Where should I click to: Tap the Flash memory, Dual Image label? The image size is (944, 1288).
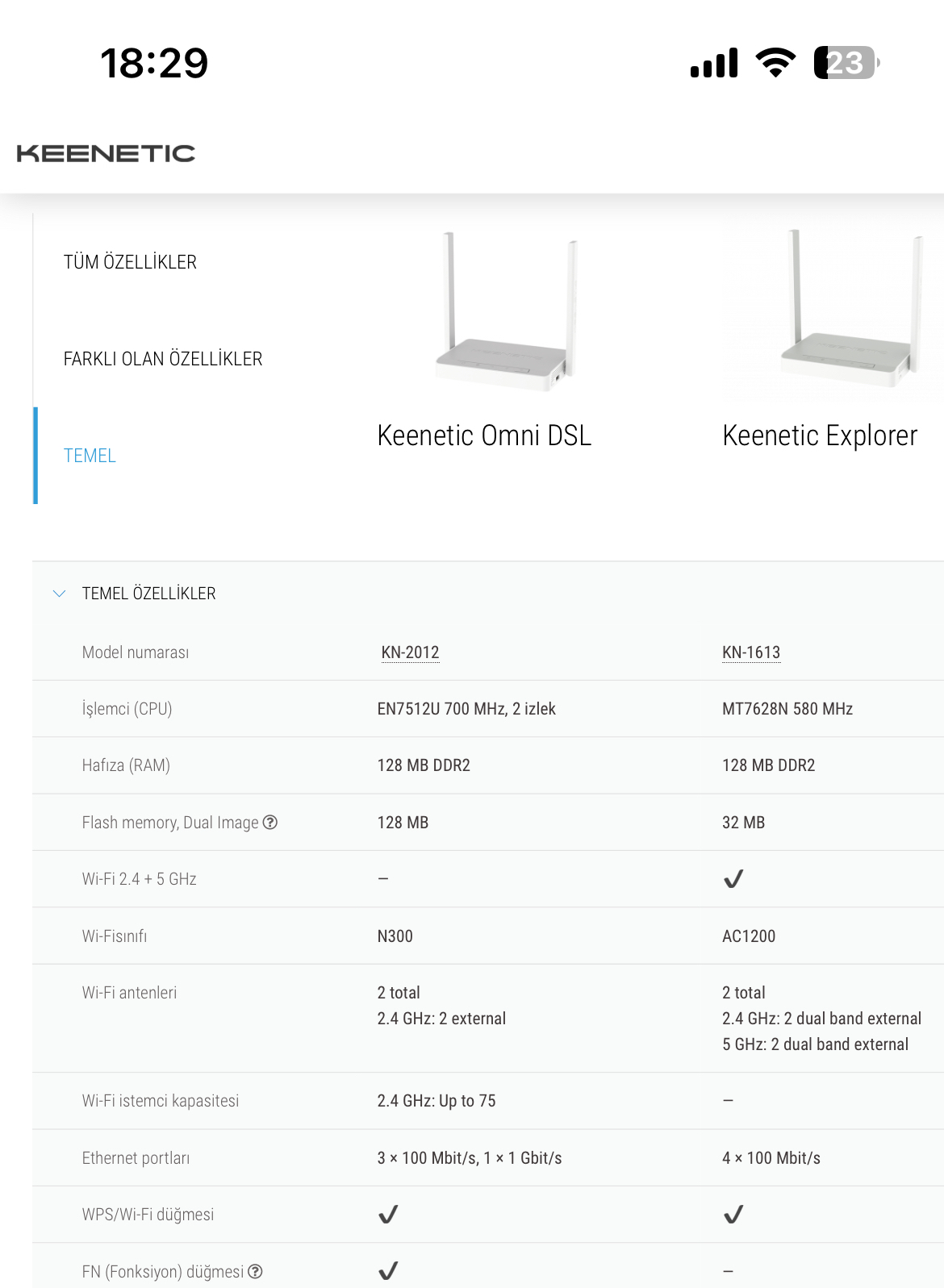(170, 823)
